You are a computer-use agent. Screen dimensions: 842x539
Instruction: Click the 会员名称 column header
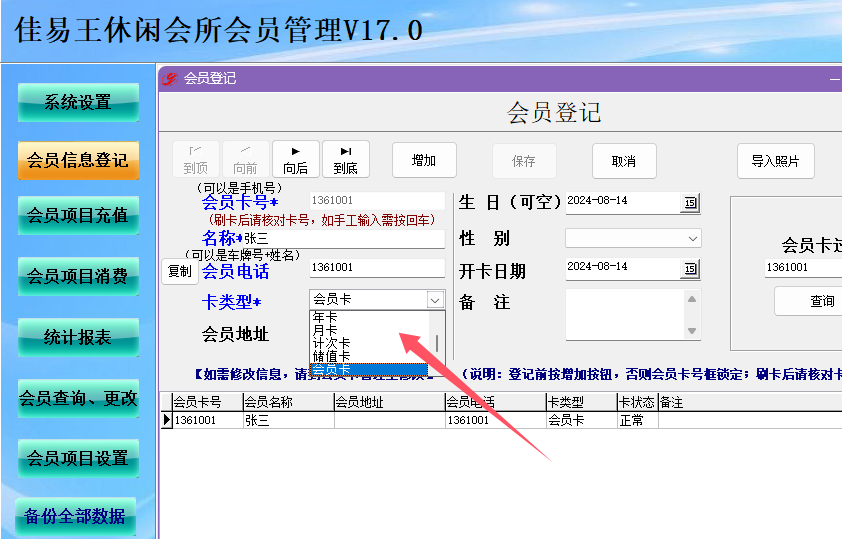(288, 402)
